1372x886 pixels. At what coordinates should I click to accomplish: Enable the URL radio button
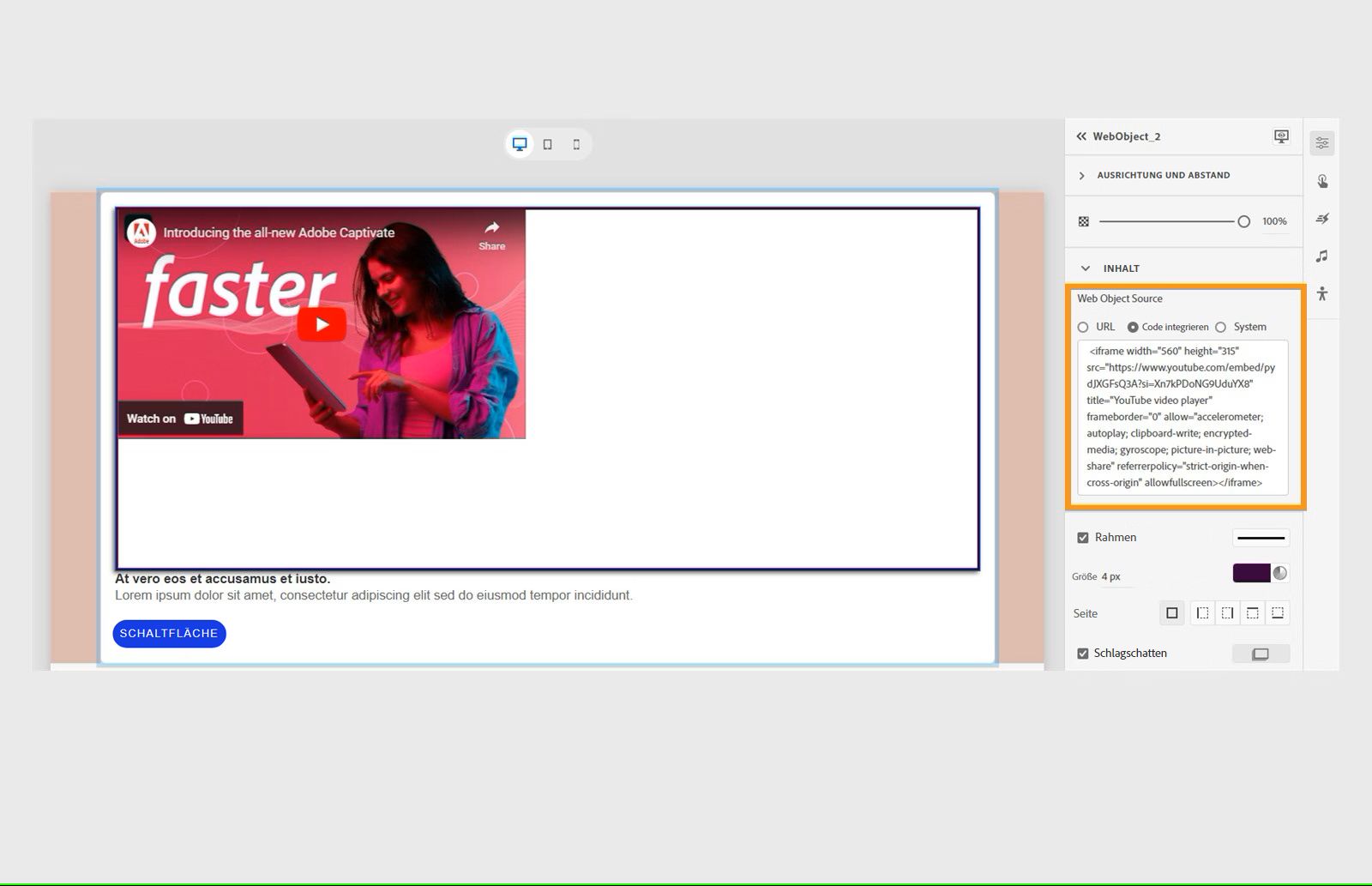tap(1083, 327)
